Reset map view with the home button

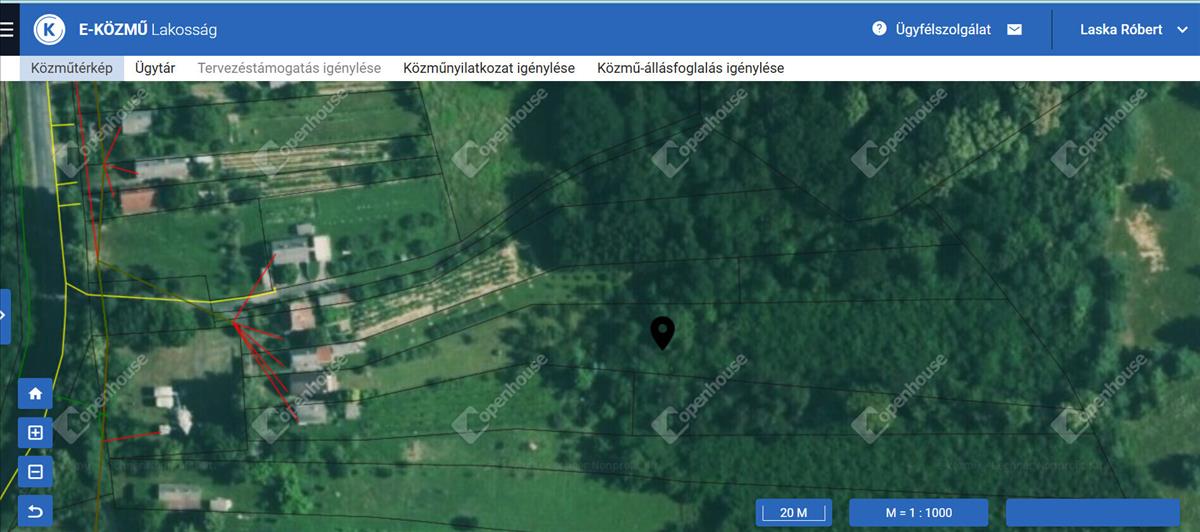click(35, 394)
